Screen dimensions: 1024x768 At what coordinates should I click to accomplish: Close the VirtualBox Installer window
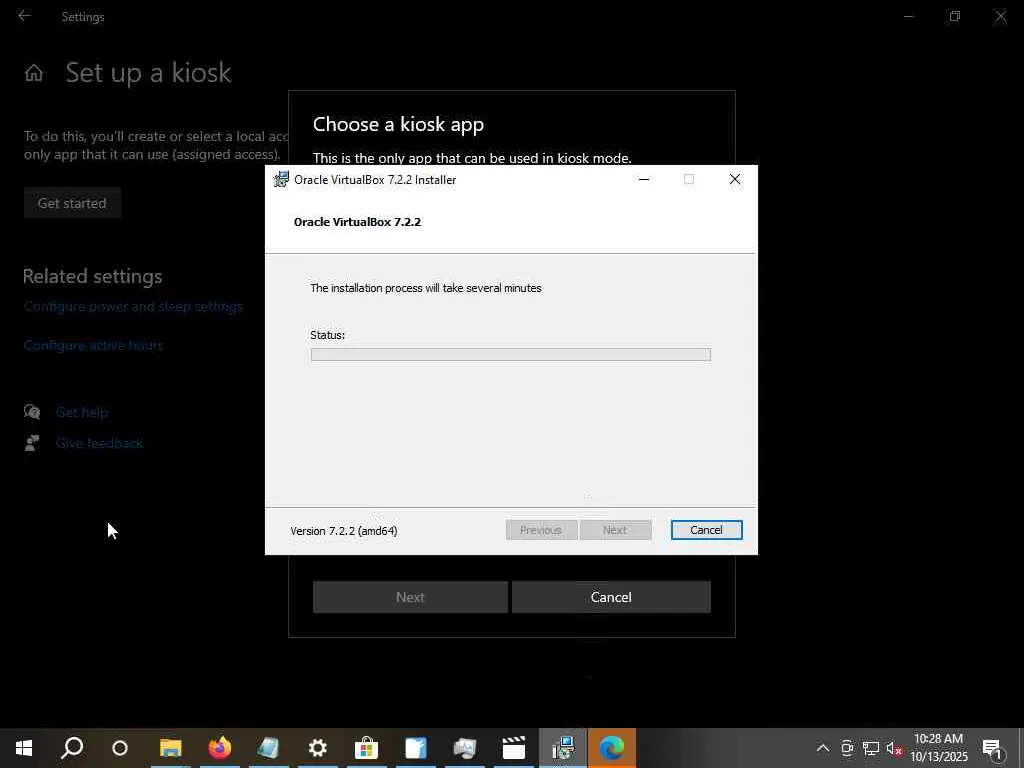[x=735, y=180]
